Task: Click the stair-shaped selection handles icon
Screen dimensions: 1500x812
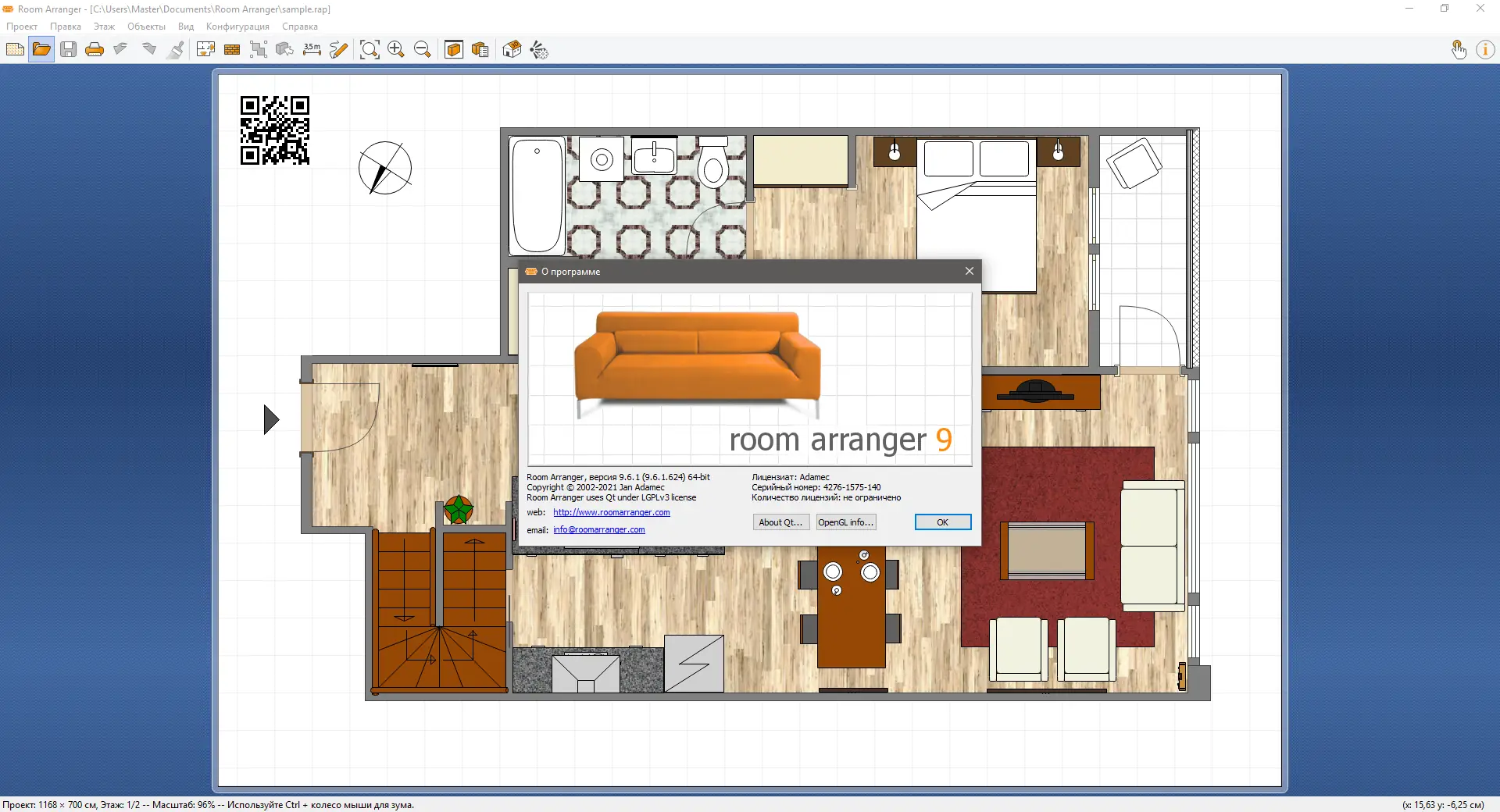Action: coord(259,50)
